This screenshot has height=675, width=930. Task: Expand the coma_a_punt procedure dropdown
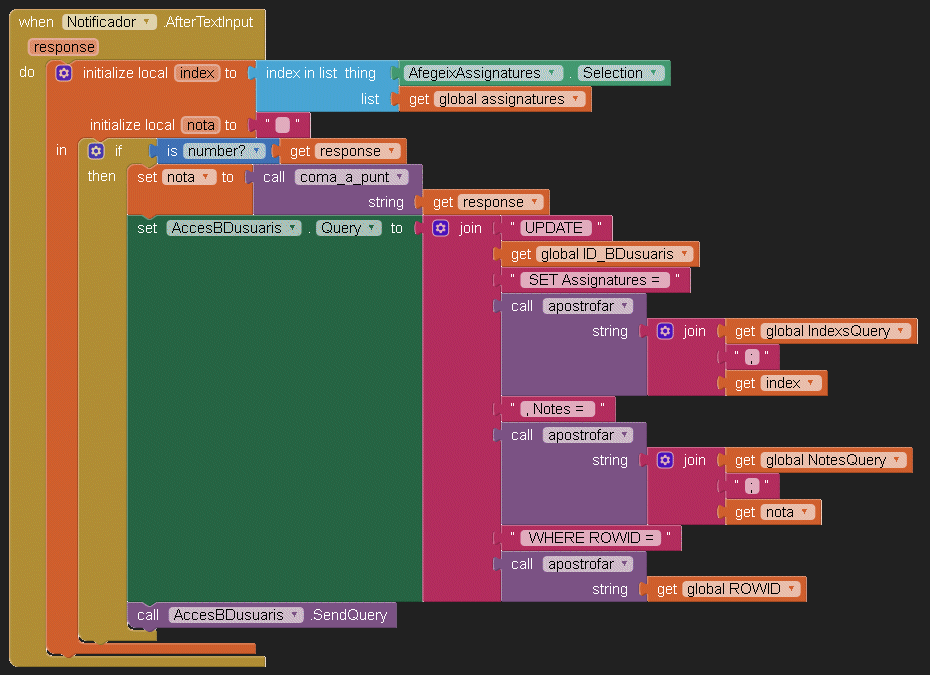(x=400, y=177)
